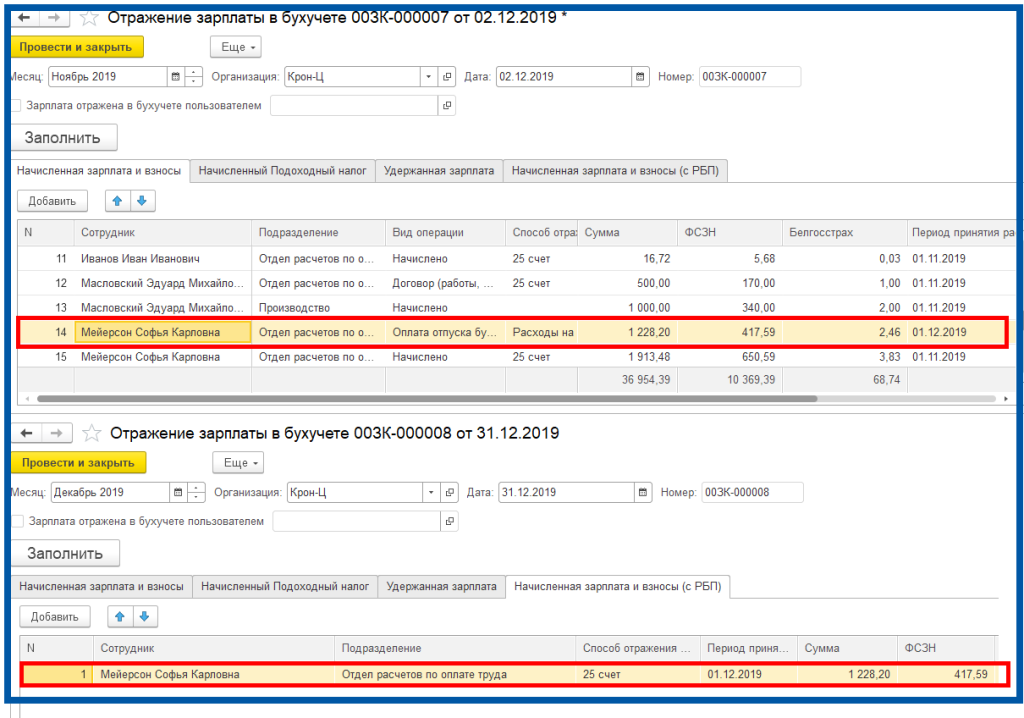The image size is (1024, 718).
Task: Click the move-up arrow in the upper table toolbar
Action: 118,201
